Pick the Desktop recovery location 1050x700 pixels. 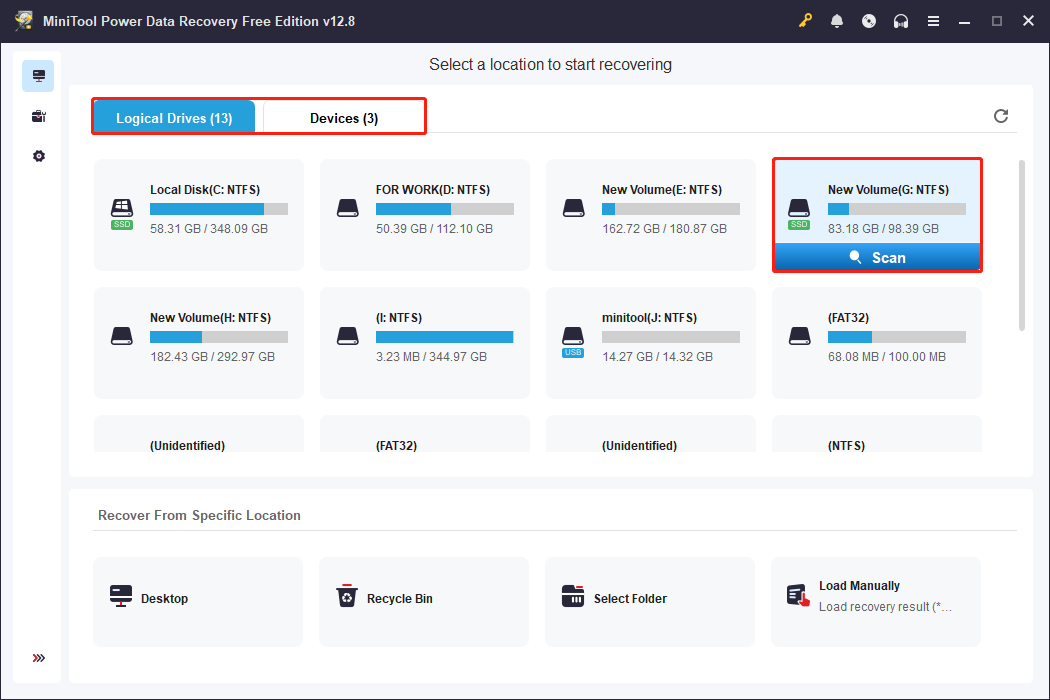click(197, 599)
